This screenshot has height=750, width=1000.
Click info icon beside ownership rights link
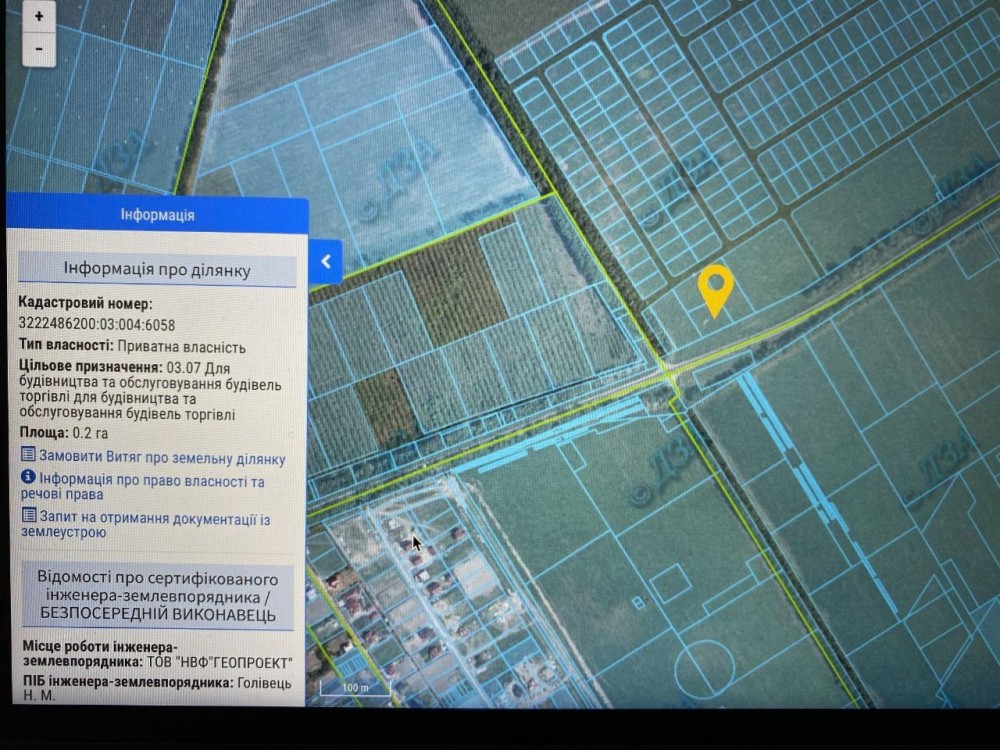(x=28, y=480)
